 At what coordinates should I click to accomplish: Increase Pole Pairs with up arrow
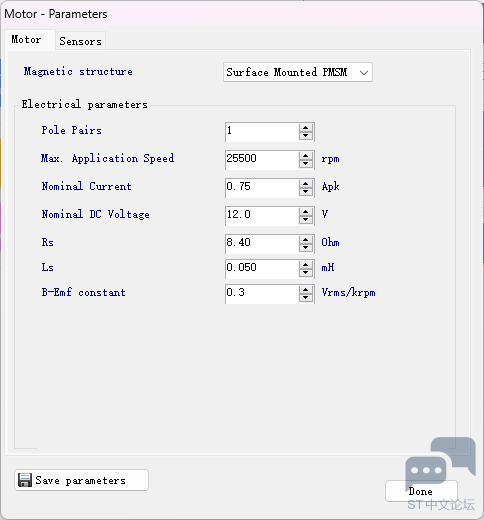click(x=306, y=128)
